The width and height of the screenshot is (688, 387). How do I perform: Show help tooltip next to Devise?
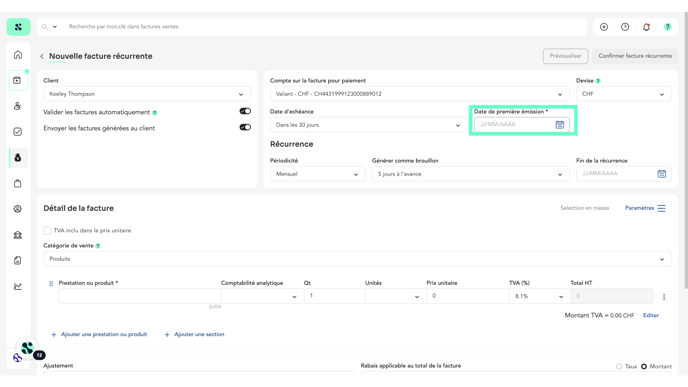tap(598, 81)
